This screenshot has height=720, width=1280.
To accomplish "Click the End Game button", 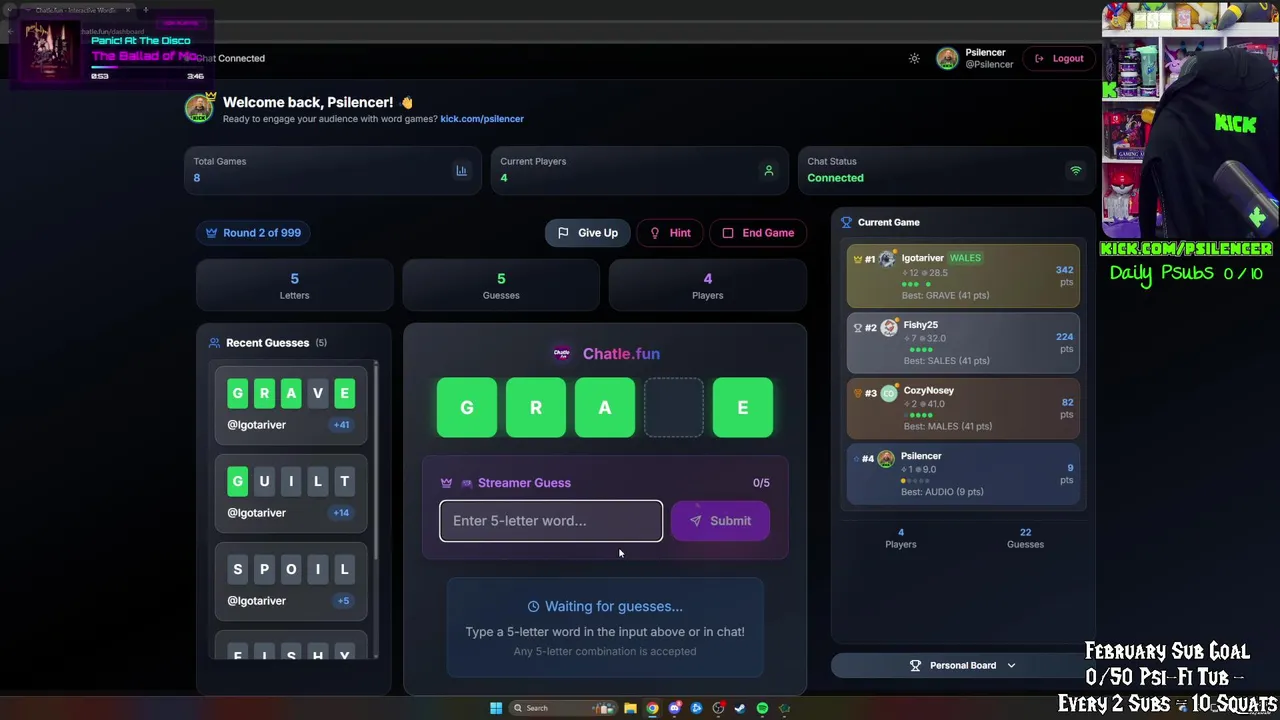I will coord(758,233).
